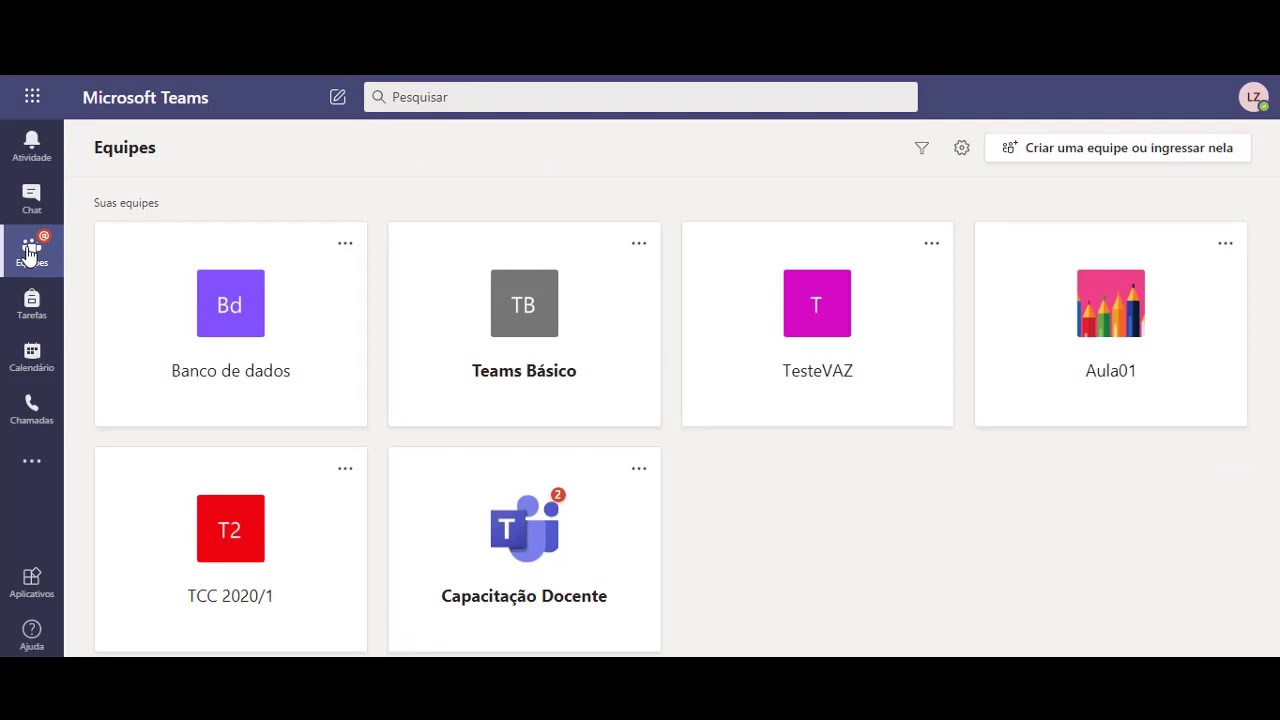Open Chamadas in the sidebar
Screen dimensions: 1280x720
32,409
